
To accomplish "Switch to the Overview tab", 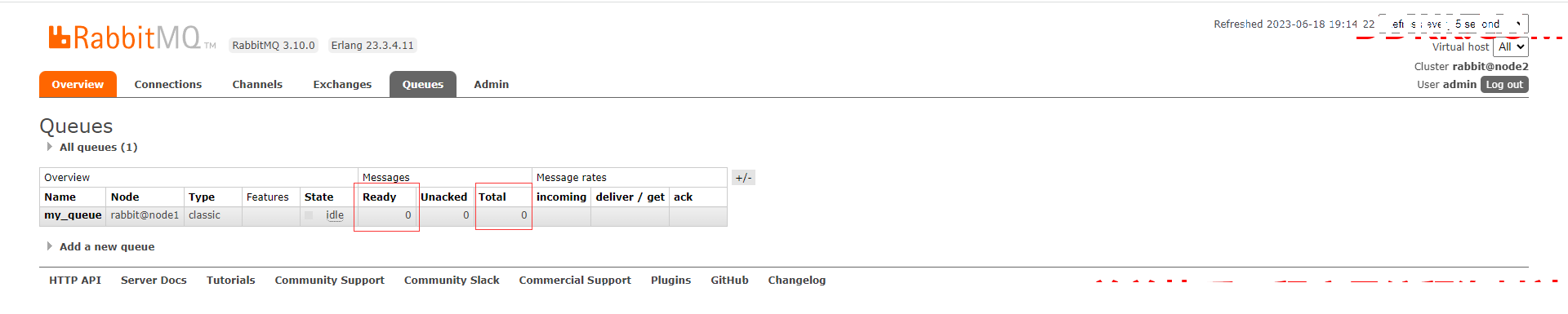I will pyautogui.click(x=78, y=85).
